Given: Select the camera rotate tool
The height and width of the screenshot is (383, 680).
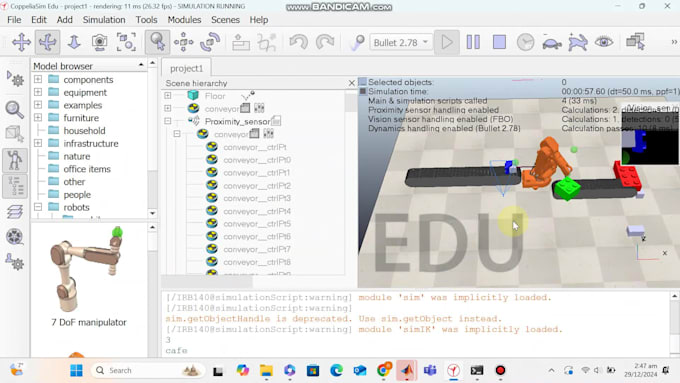Looking at the screenshot, I should [x=47, y=43].
